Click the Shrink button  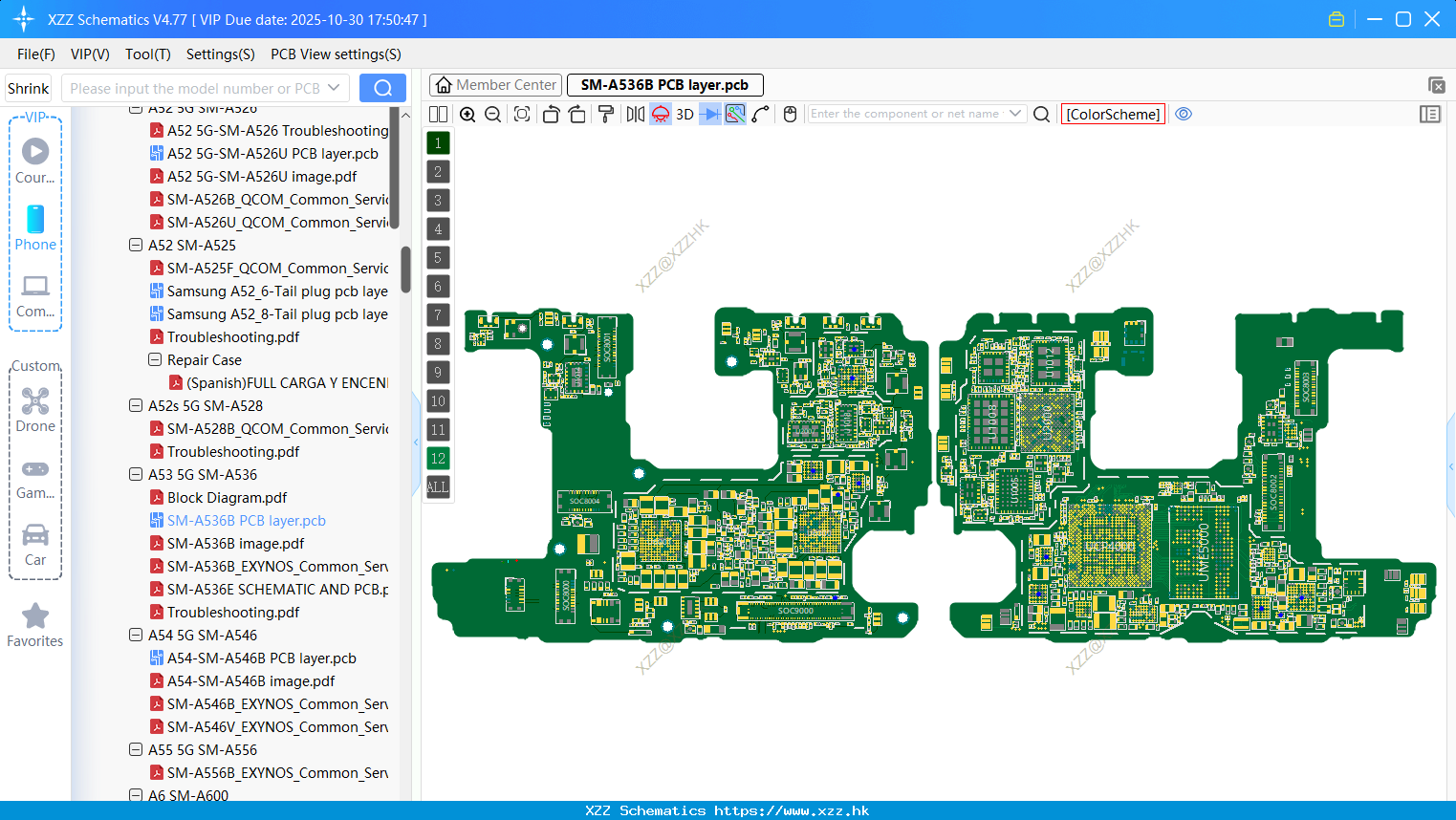(x=28, y=88)
